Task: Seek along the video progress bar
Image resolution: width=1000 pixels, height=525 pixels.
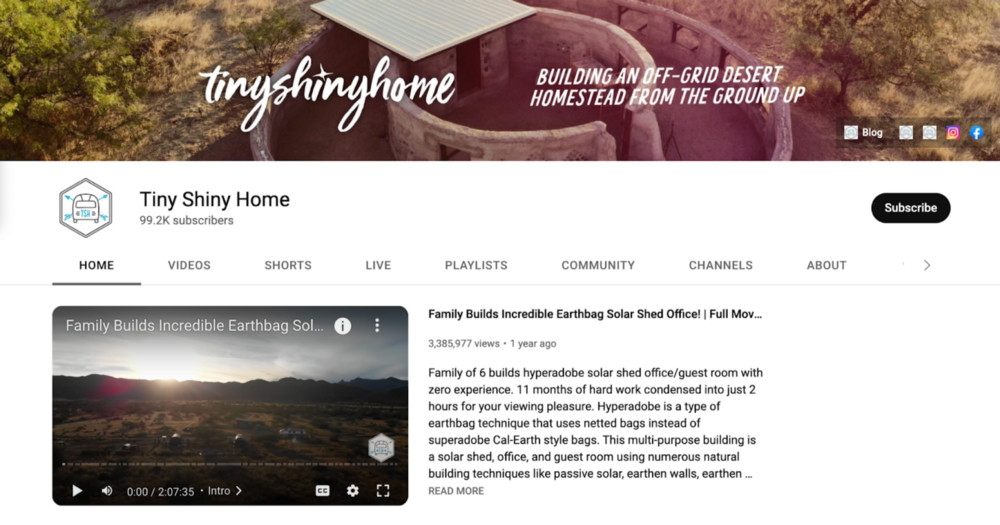Action: 230,464
